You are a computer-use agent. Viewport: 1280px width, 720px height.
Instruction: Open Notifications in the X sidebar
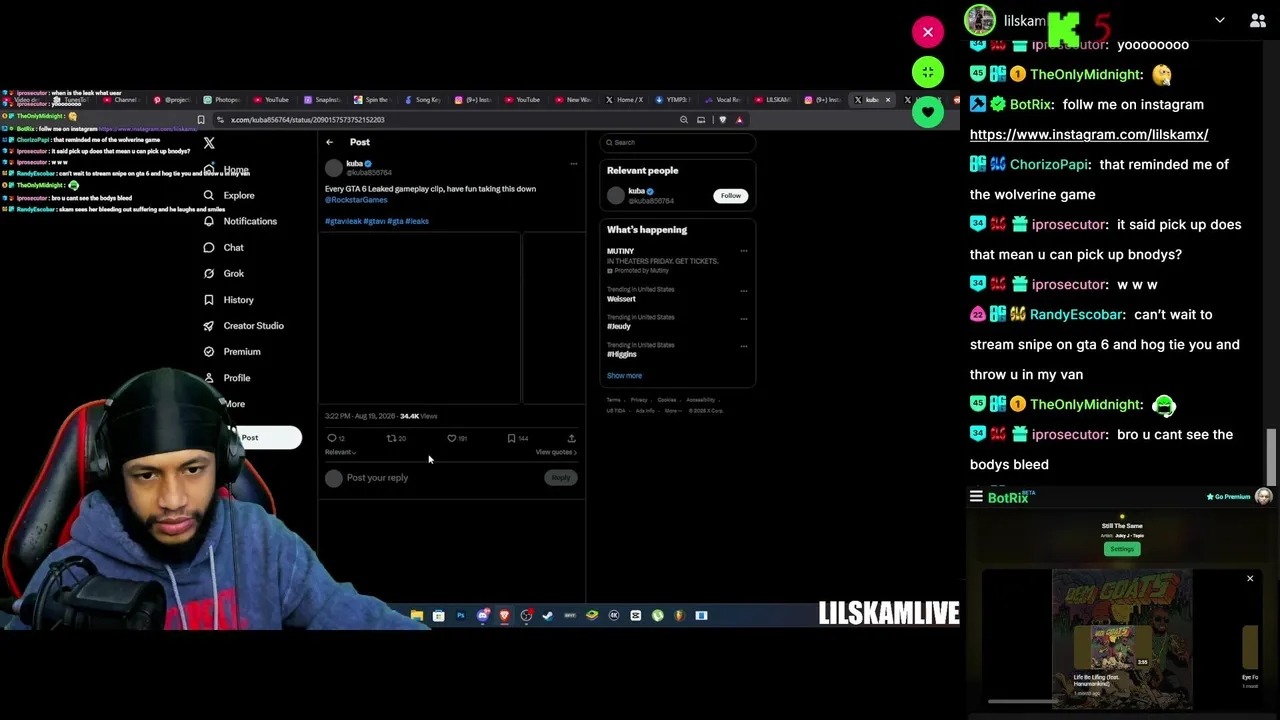coord(240,221)
